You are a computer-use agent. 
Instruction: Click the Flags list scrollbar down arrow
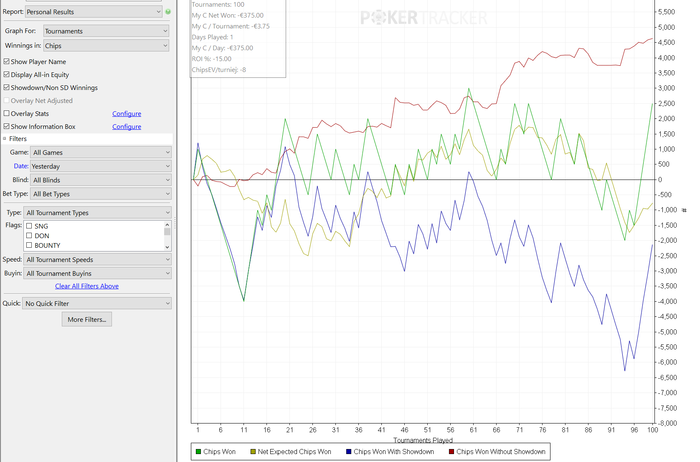pyautogui.click(x=167, y=247)
